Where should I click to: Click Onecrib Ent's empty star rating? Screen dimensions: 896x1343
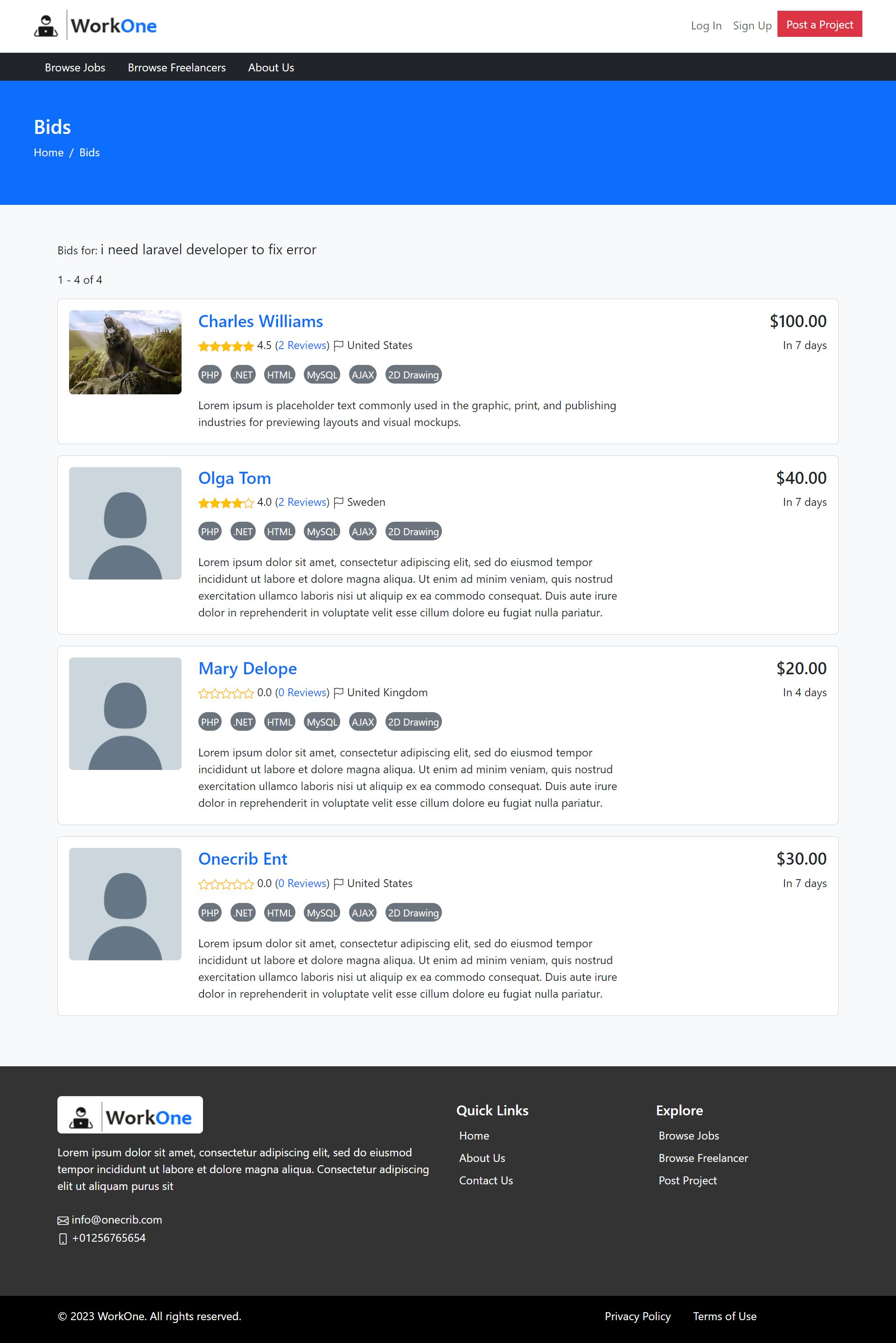click(x=226, y=884)
